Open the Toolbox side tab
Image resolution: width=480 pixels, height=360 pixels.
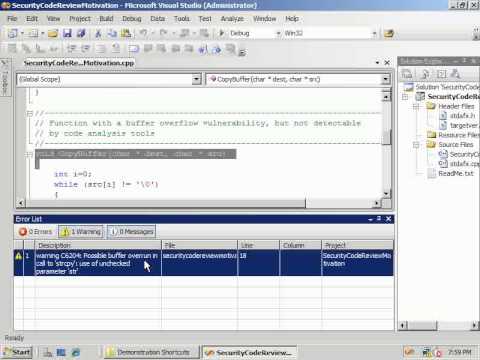(5, 78)
